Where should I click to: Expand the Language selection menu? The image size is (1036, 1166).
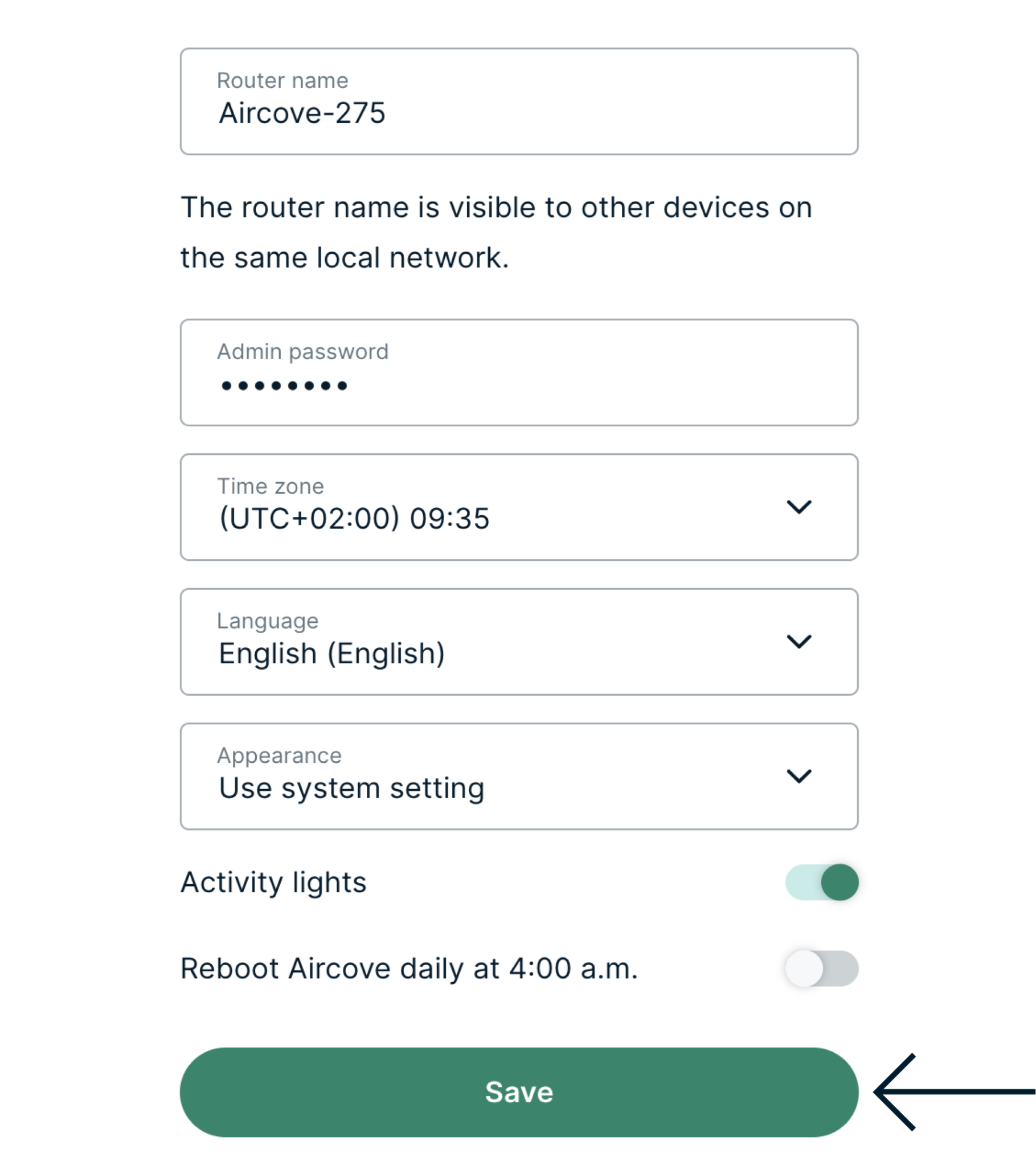(x=518, y=641)
